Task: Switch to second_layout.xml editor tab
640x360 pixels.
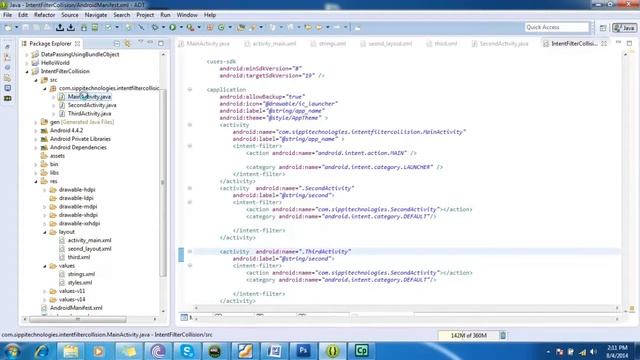Action: click(386, 43)
